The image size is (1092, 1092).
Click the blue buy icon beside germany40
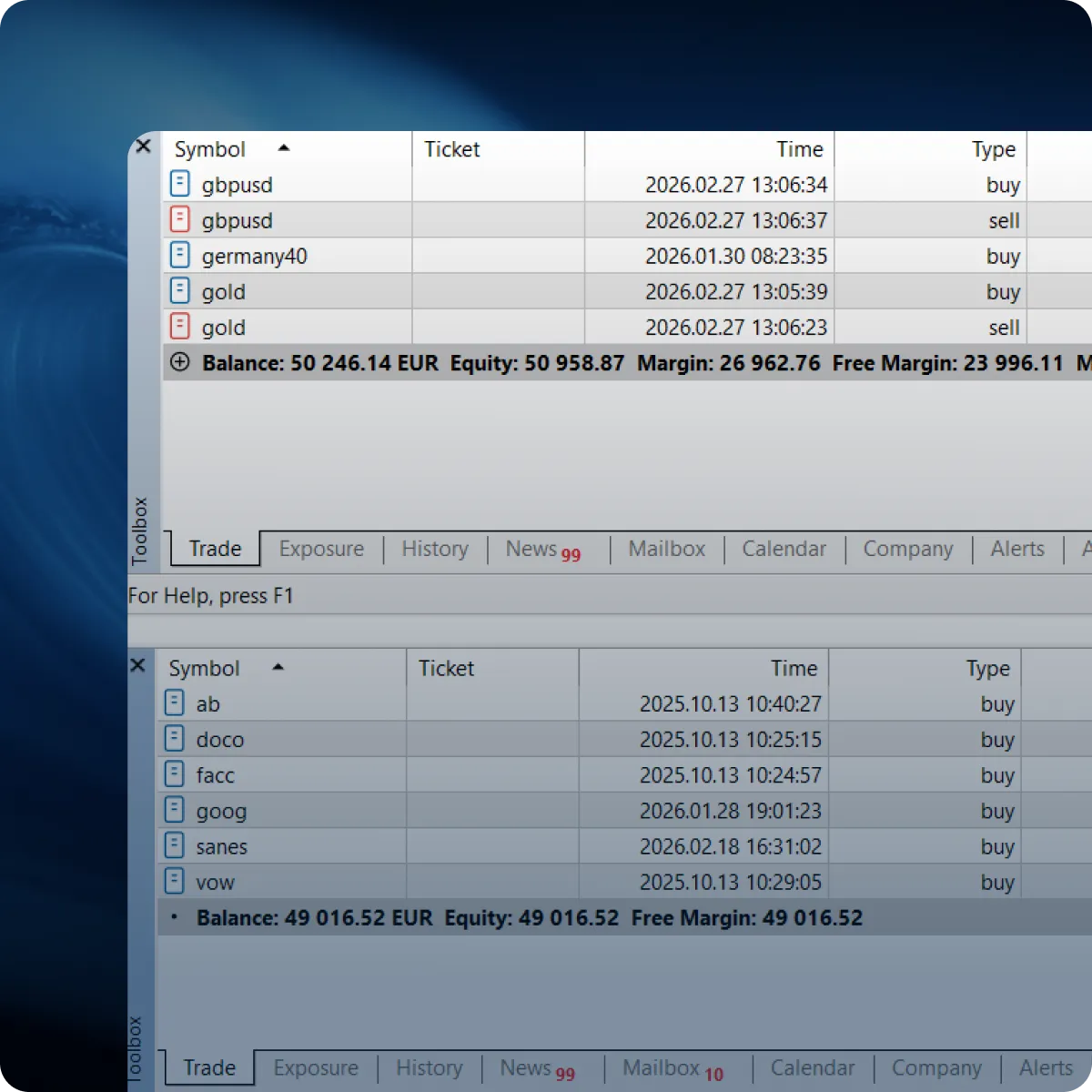tap(180, 256)
